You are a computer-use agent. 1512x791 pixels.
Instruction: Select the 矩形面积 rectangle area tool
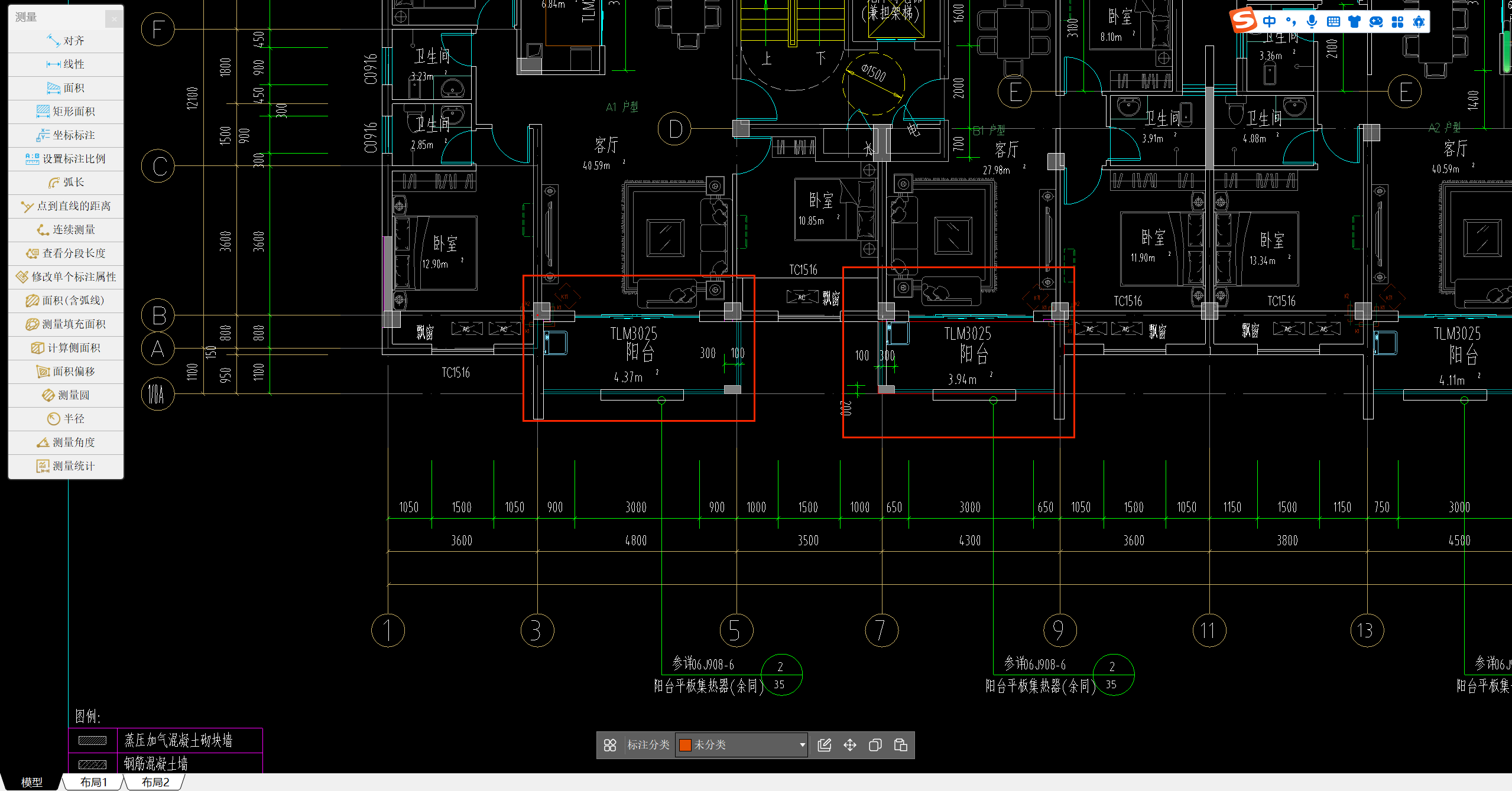pos(66,112)
